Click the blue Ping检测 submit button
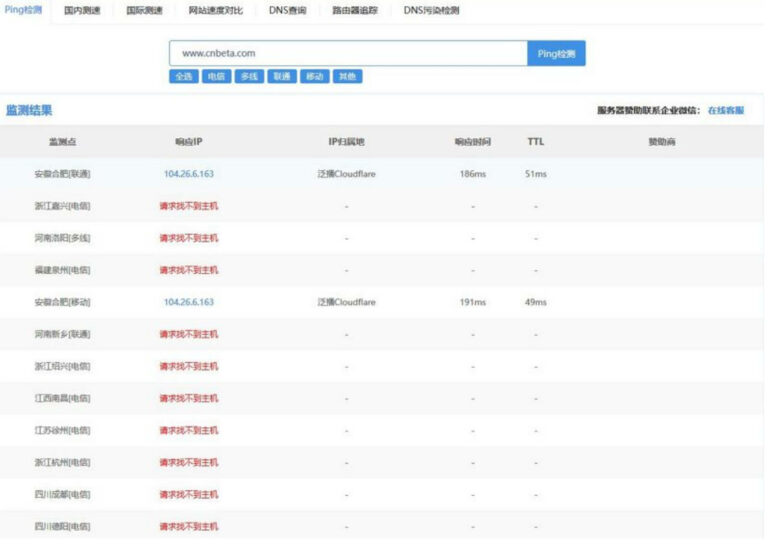Viewport: 768px width, 549px height. 556,53
